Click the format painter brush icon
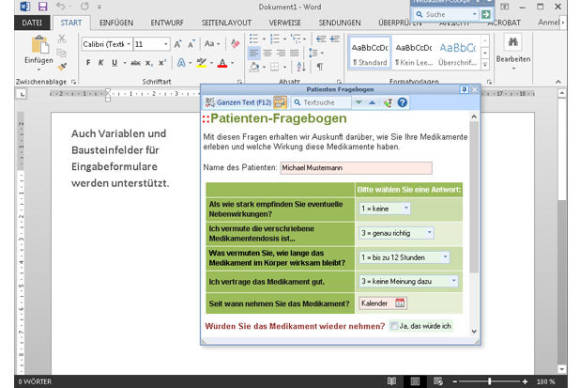 (62, 67)
